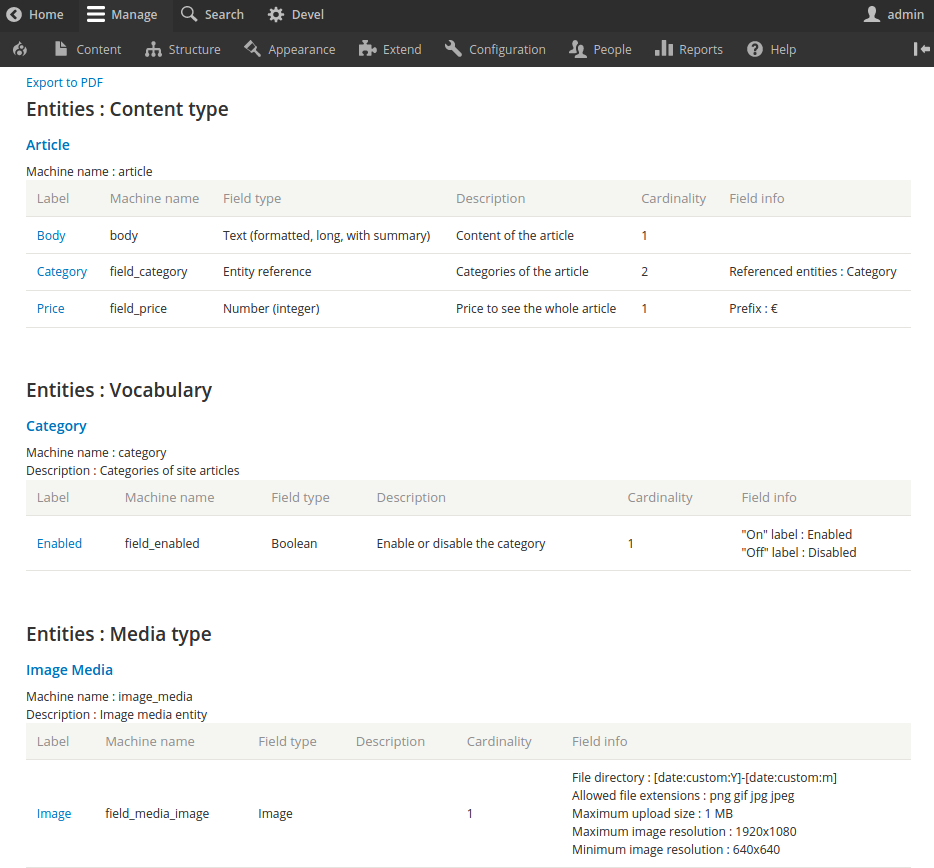Open the Image Media type link
The image size is (934, 868).
(69, 670)
